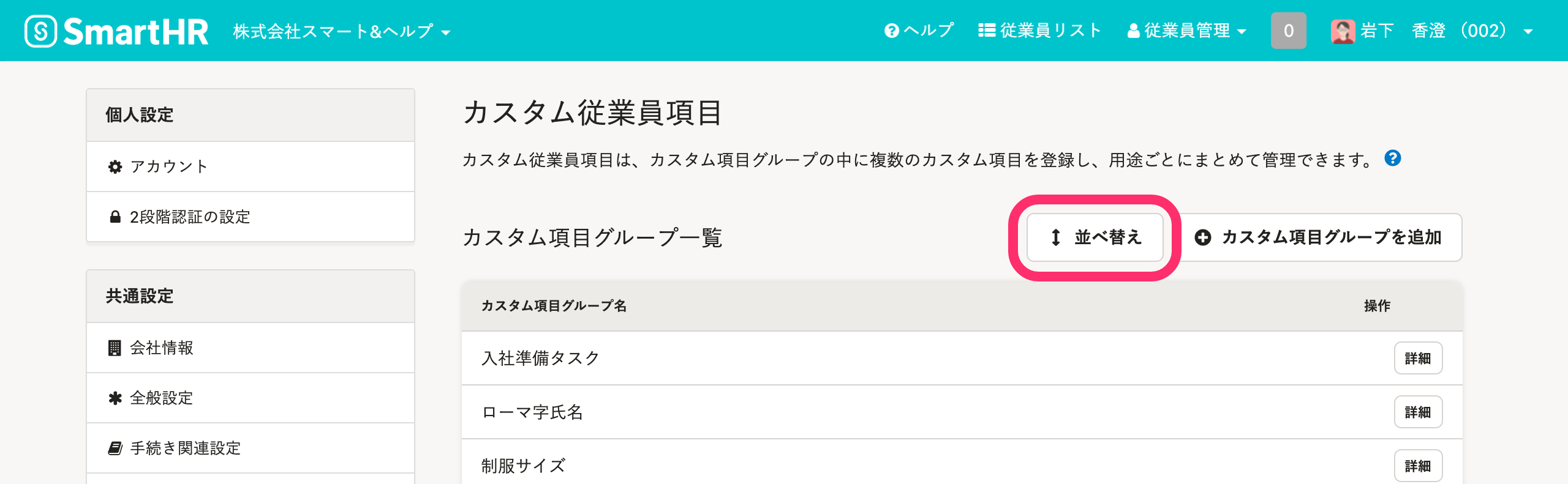Expand the user account dropdown arrow
The width and height of the screenshot is (1568, 484).
pos(1528,32)
